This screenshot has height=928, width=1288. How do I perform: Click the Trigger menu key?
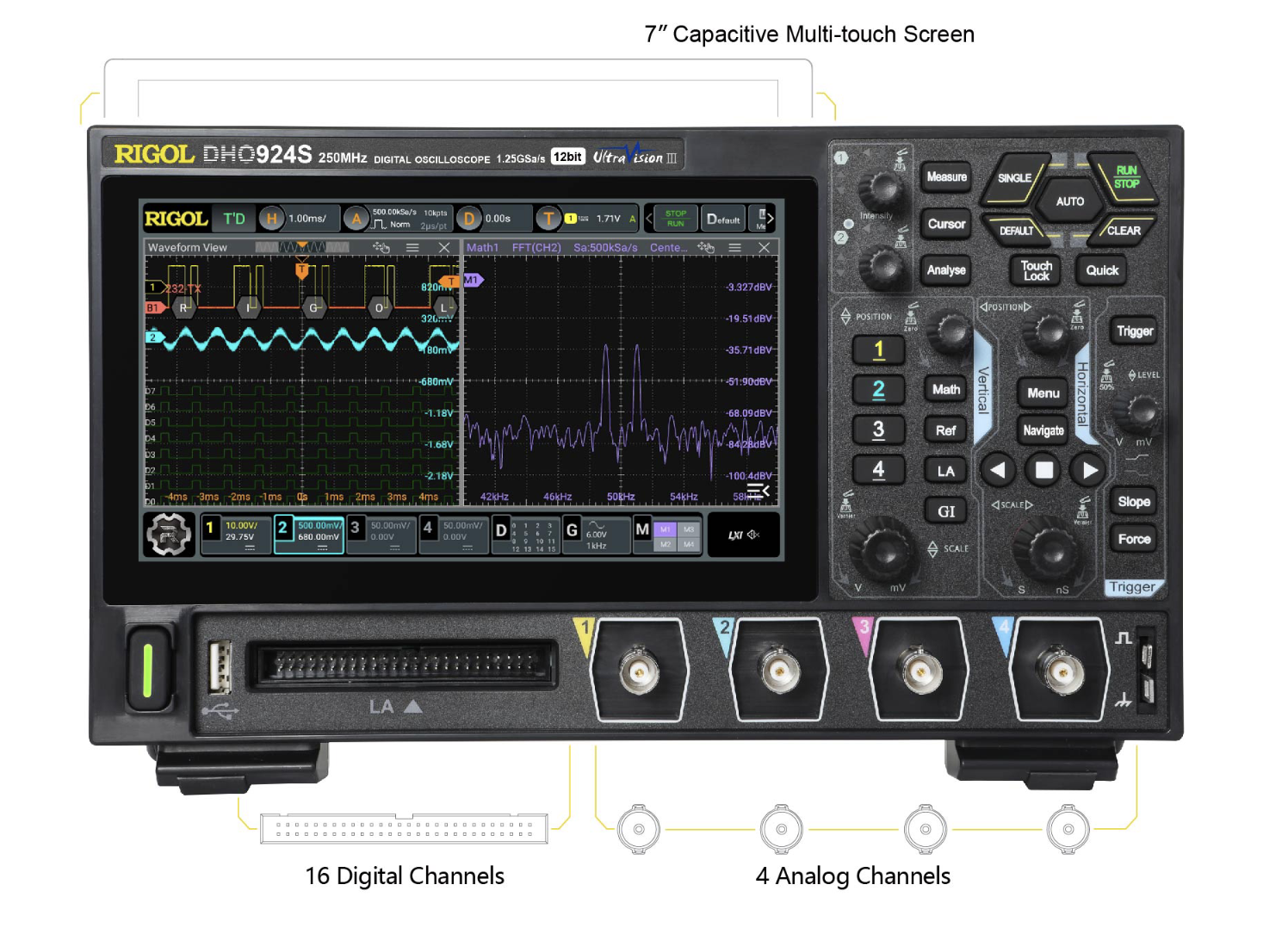click(1135, 331)
